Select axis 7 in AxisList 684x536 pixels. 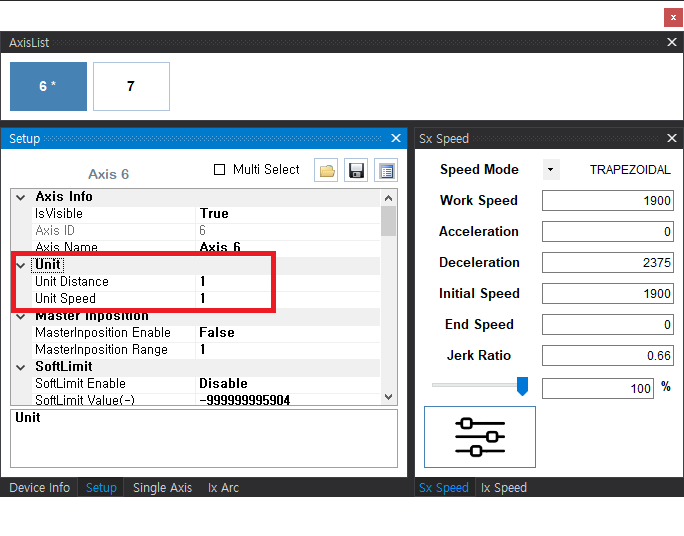pos(131,87)
